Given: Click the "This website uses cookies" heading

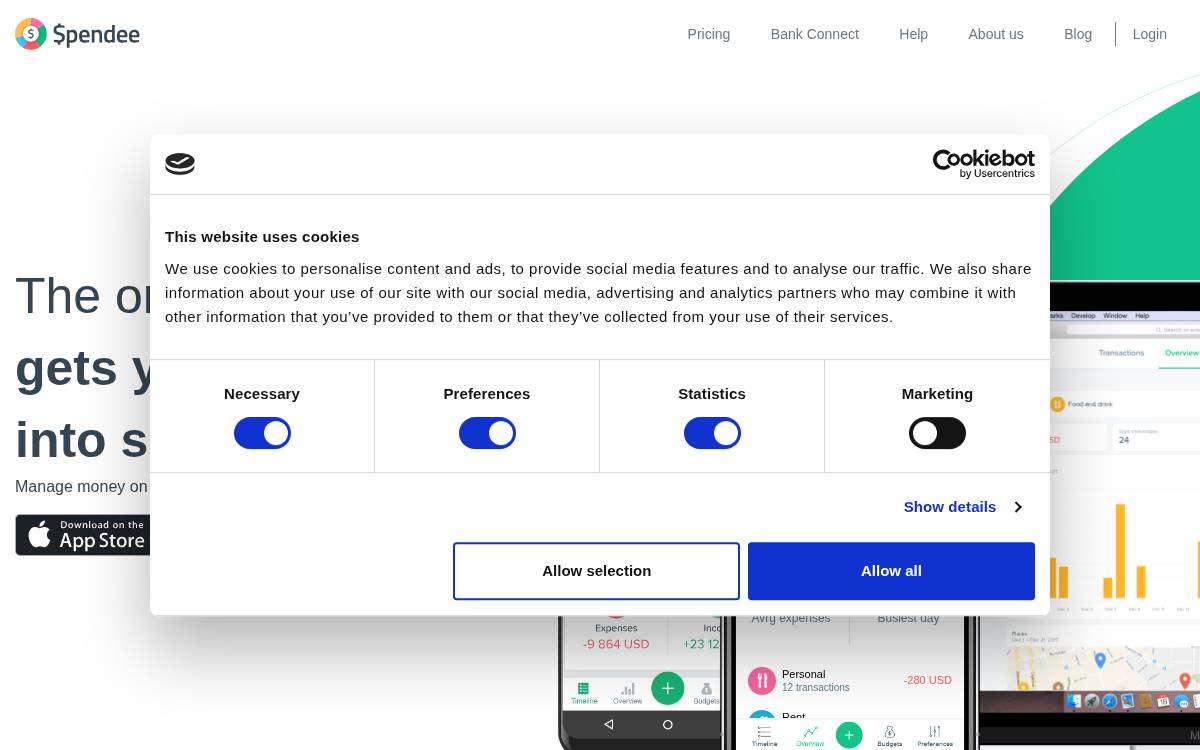Looking at the screenshot, I should (262, 237).
